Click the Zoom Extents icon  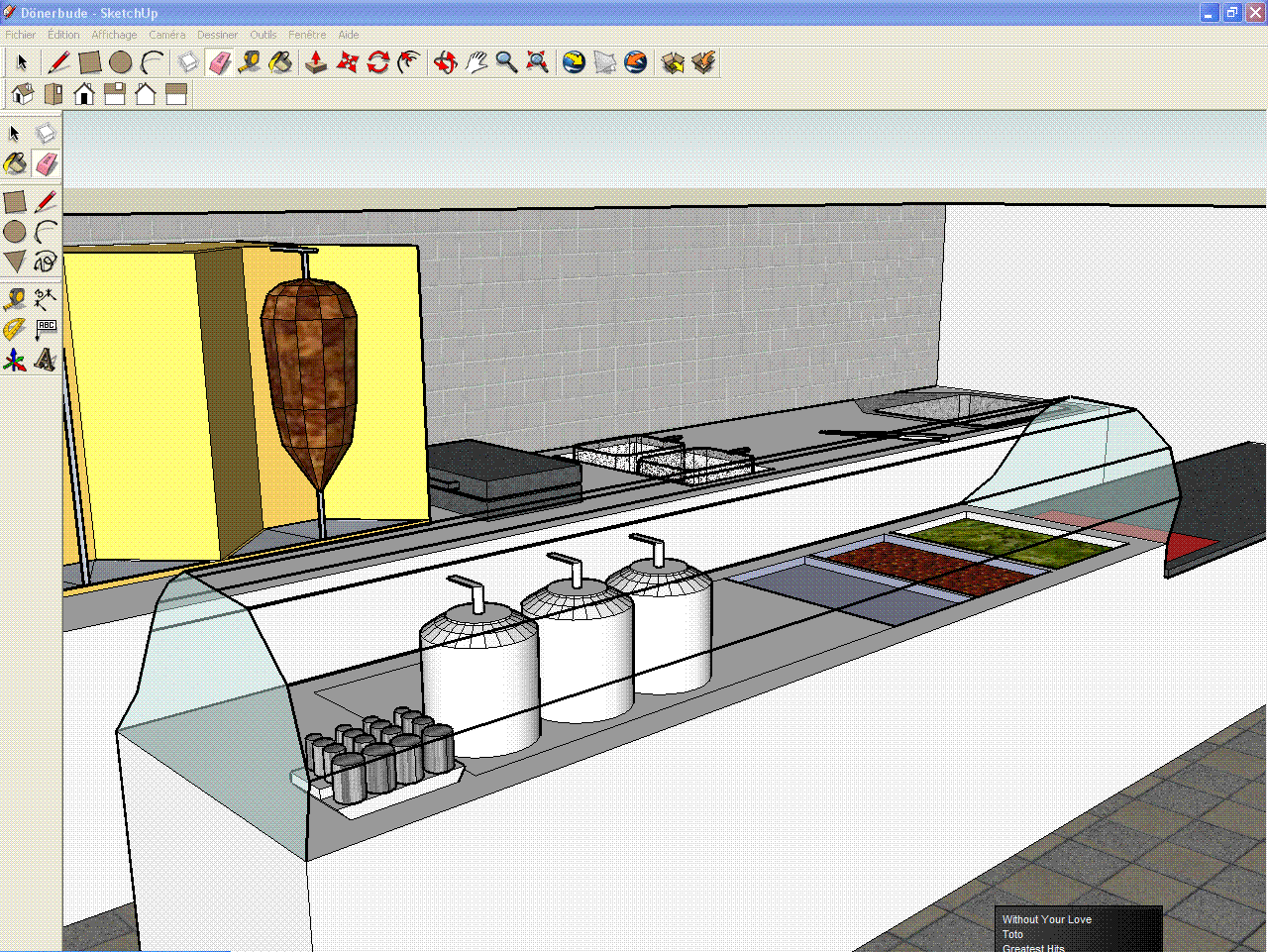pos(537,62)
